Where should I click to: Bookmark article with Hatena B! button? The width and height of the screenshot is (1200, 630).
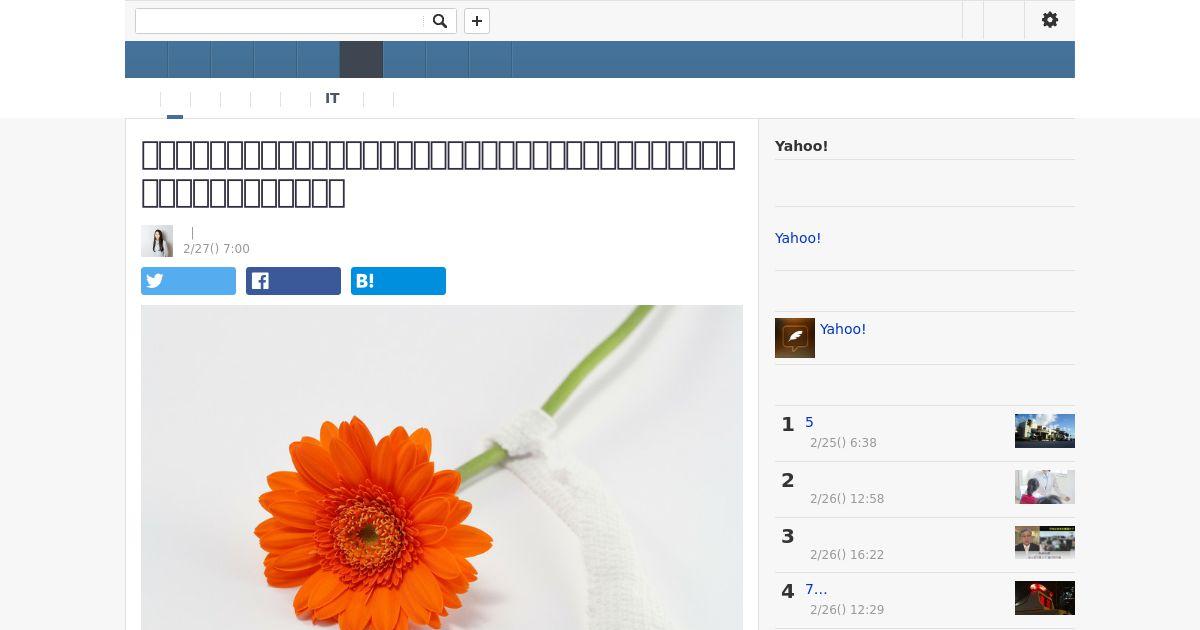tap(398, 281)
